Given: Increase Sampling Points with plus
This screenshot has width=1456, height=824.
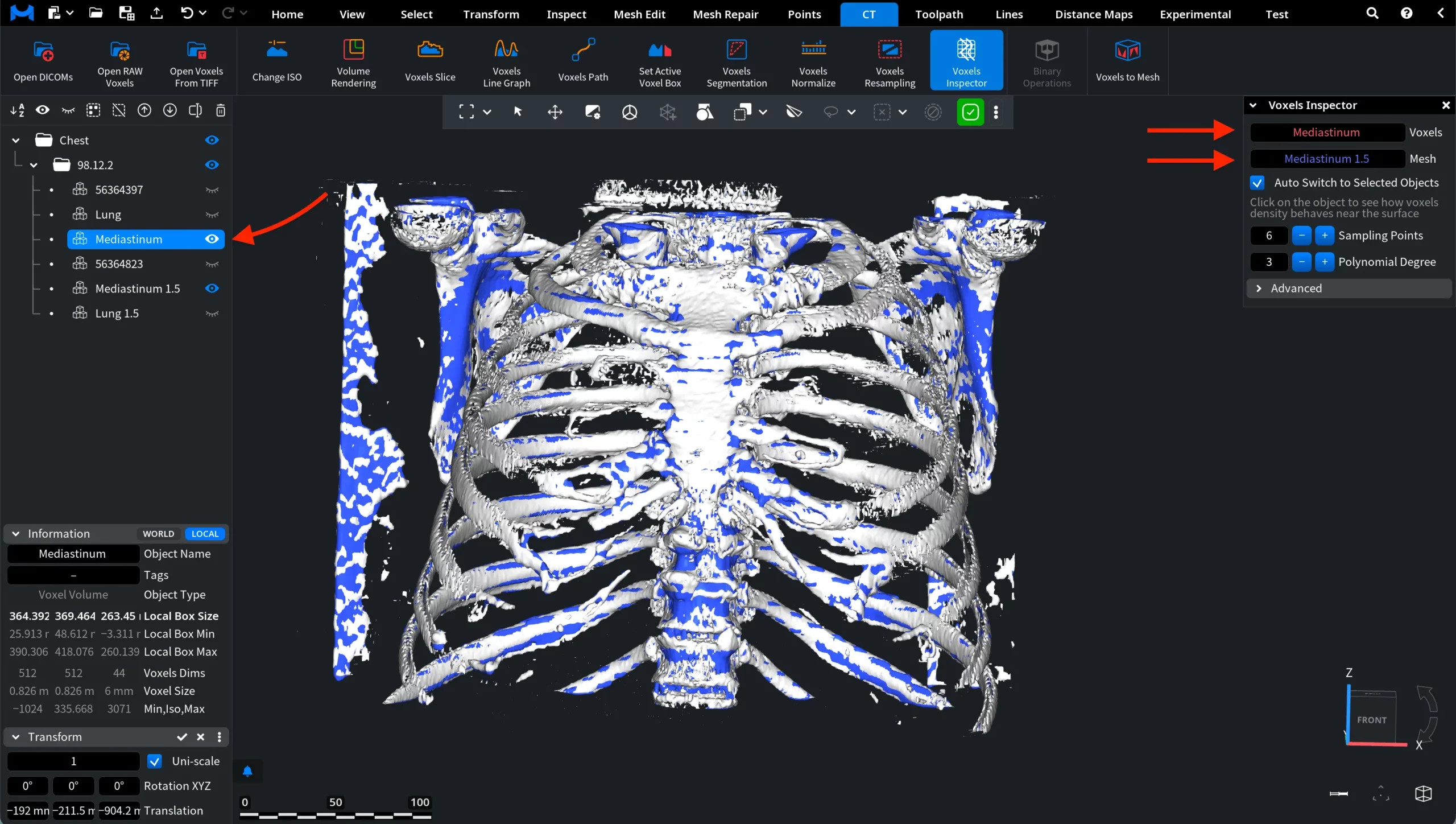Looking at the screenshot, I should pyautogui.click(x=1325, y=236).
